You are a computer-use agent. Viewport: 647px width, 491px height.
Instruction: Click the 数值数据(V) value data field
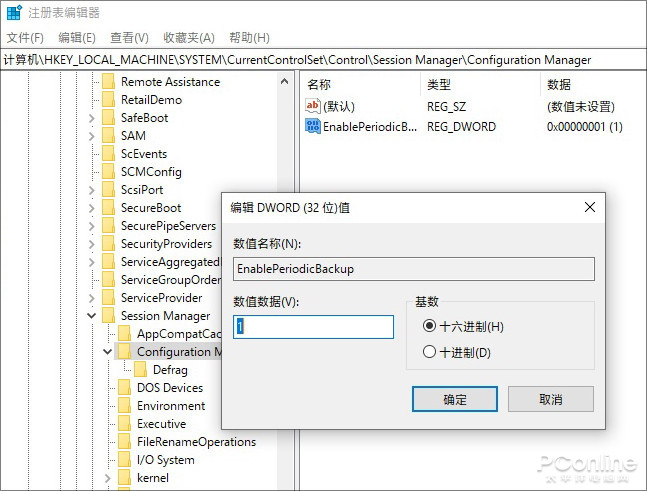pos(313,327)
